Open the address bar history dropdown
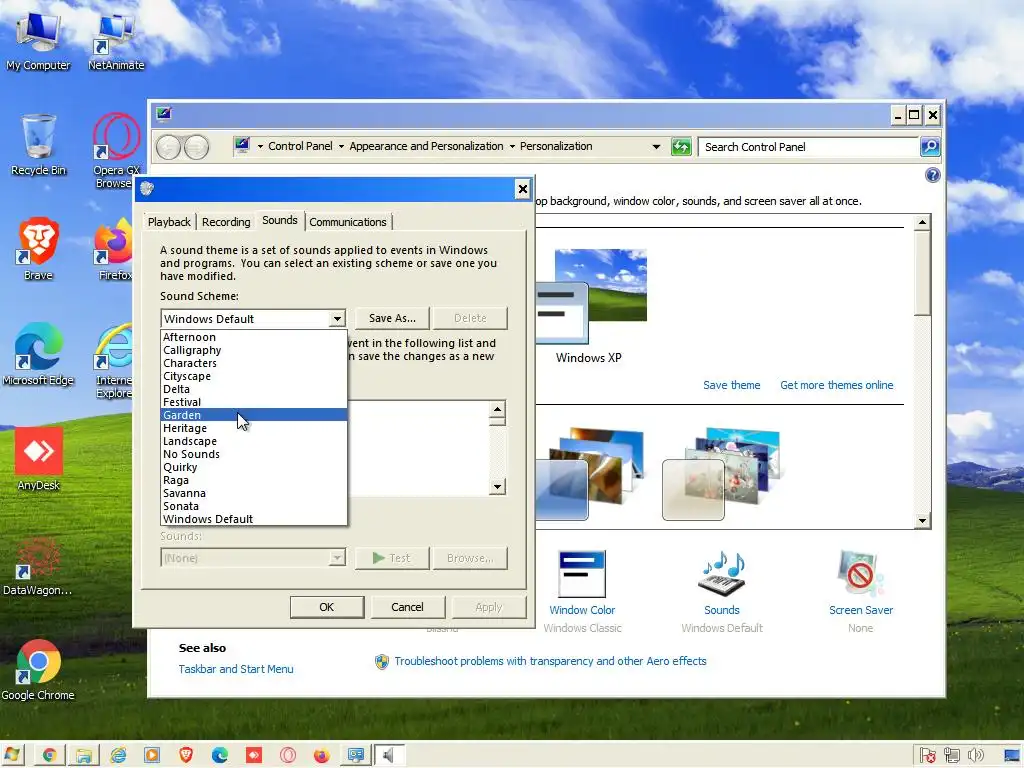This screenshot has width=1024, height=768. click(656, 147)
